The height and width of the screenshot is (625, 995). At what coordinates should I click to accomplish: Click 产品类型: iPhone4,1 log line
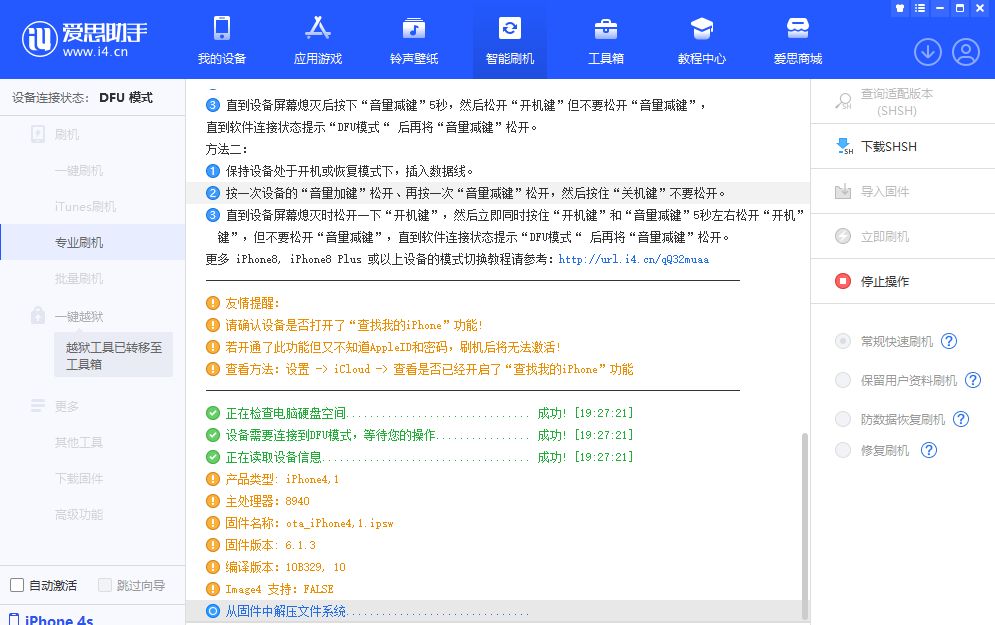(281, 479)
